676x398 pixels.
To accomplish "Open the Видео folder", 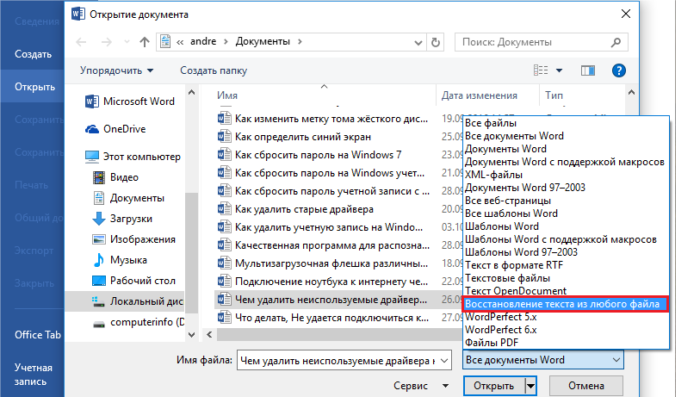I will [x=116, y=177].
